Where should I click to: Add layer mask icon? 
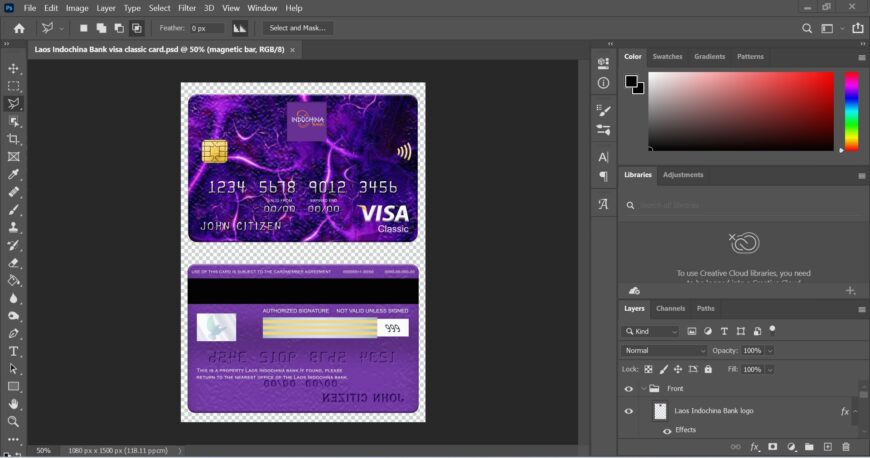click(x=772, y=446)
